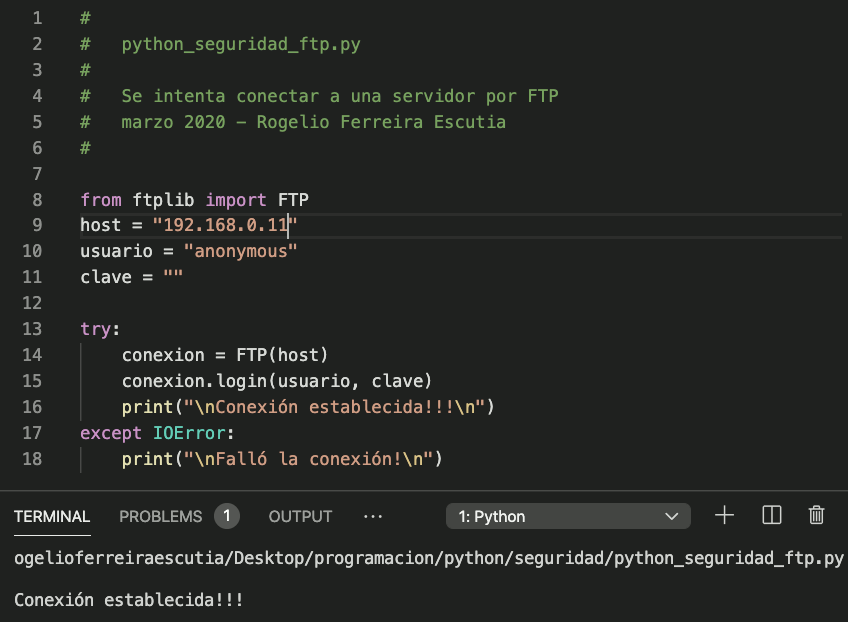Kill the terminal using trash icon
Image resolution: width=848 pixels, height=622 pixels.
[816, 516]
